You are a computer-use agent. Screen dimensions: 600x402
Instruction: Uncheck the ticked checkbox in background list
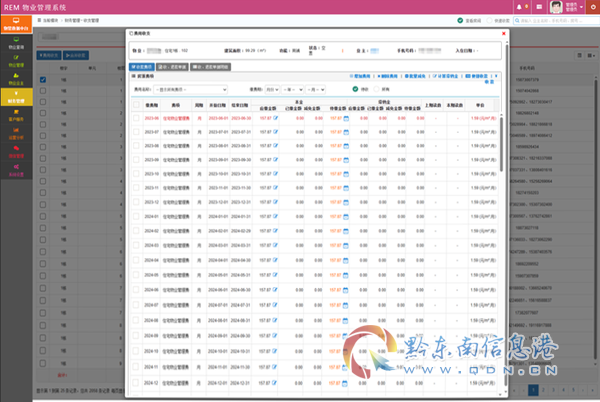click(x=43, y=80)
